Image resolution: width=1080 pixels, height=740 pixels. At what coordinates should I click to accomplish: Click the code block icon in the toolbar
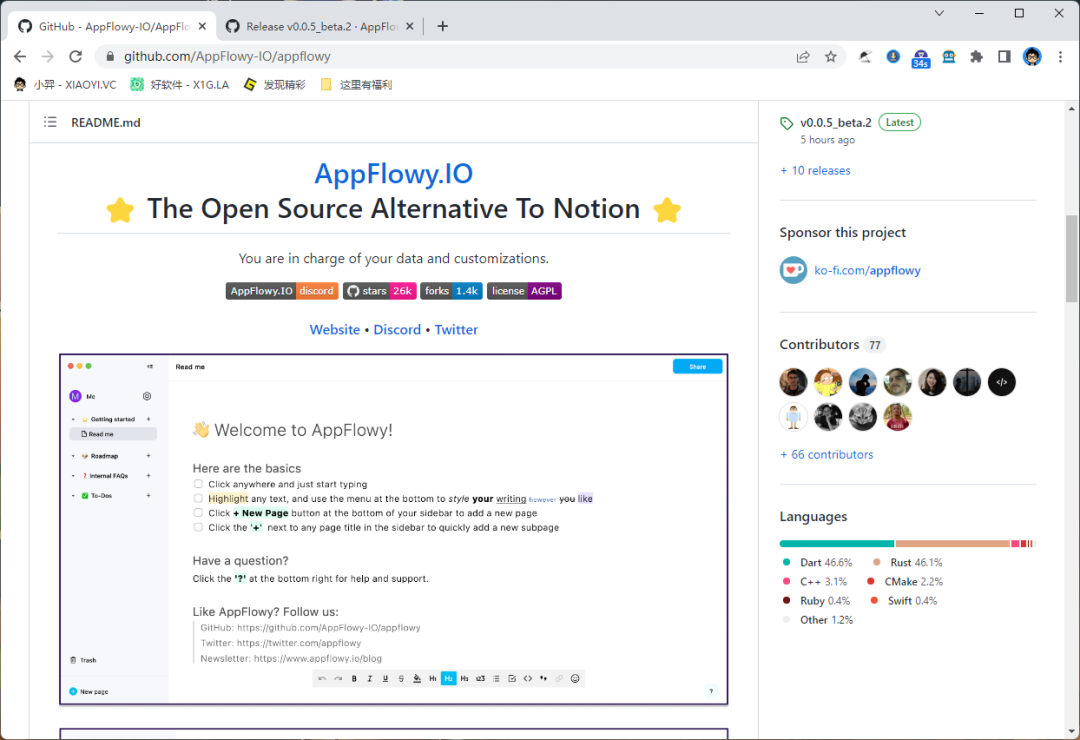pos(526,678)
